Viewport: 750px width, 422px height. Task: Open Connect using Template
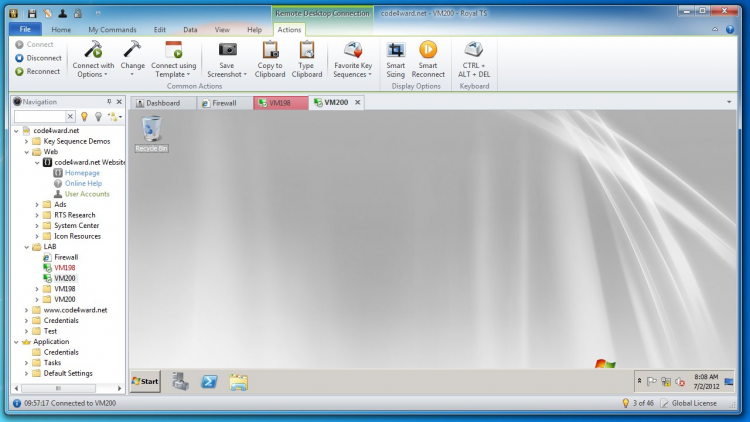pyautogui.click(x=173, y=60)
